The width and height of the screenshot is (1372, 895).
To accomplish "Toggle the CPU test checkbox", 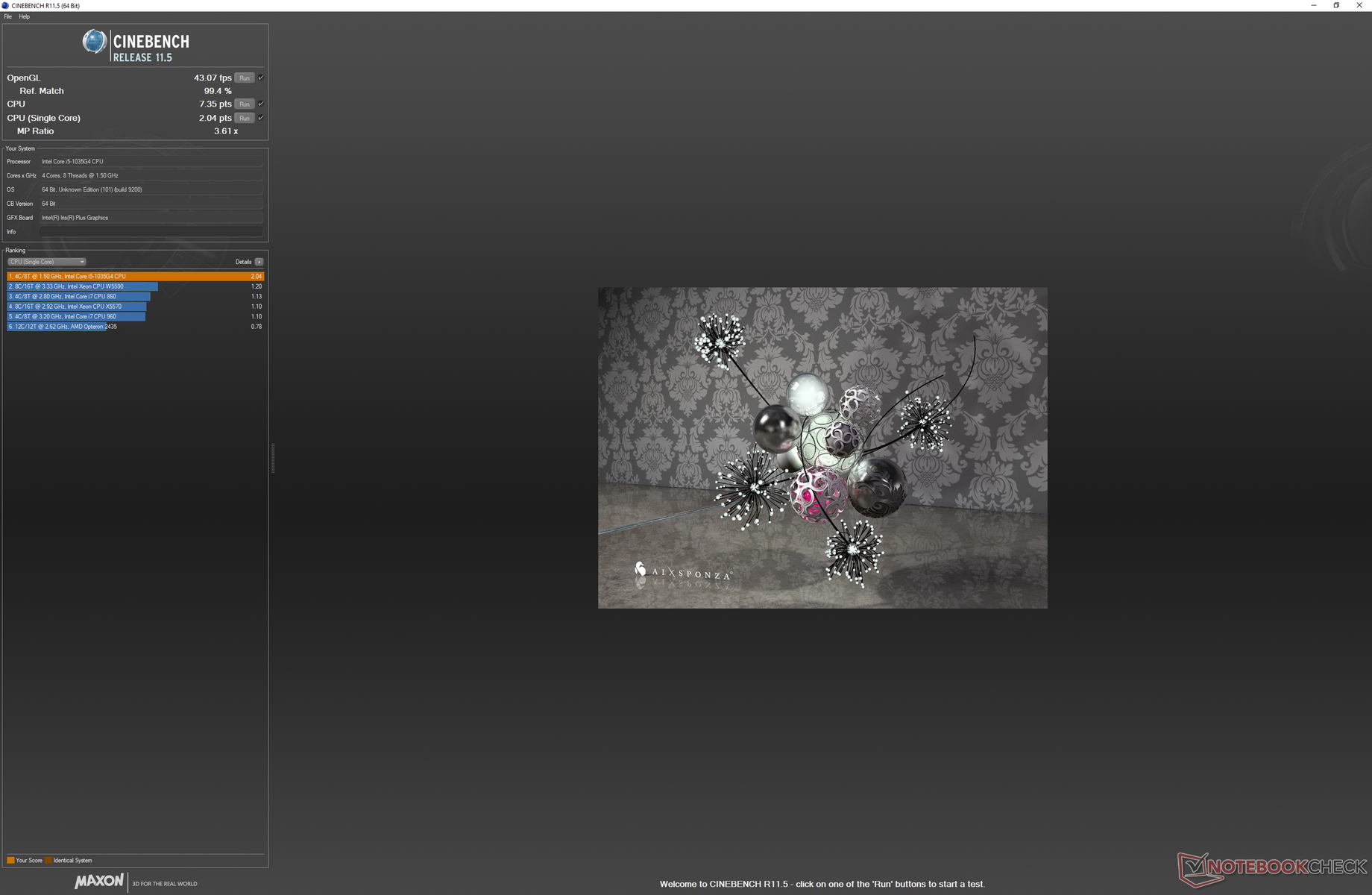I will (261, 104).
